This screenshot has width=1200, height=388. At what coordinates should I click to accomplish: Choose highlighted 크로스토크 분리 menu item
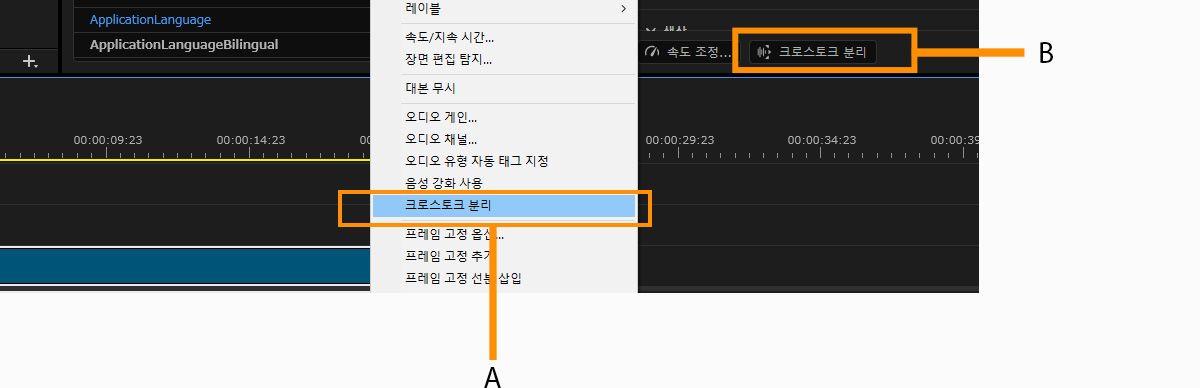point(503,205)
